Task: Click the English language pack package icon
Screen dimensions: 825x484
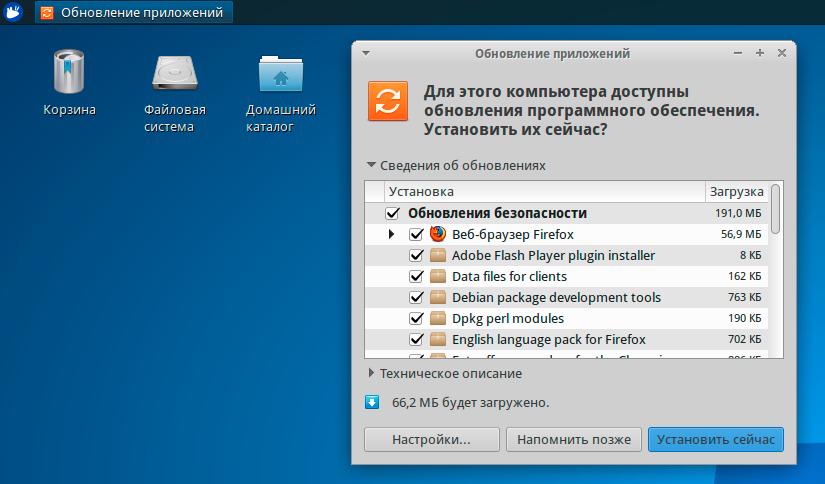Action: (x=438, y=339)
